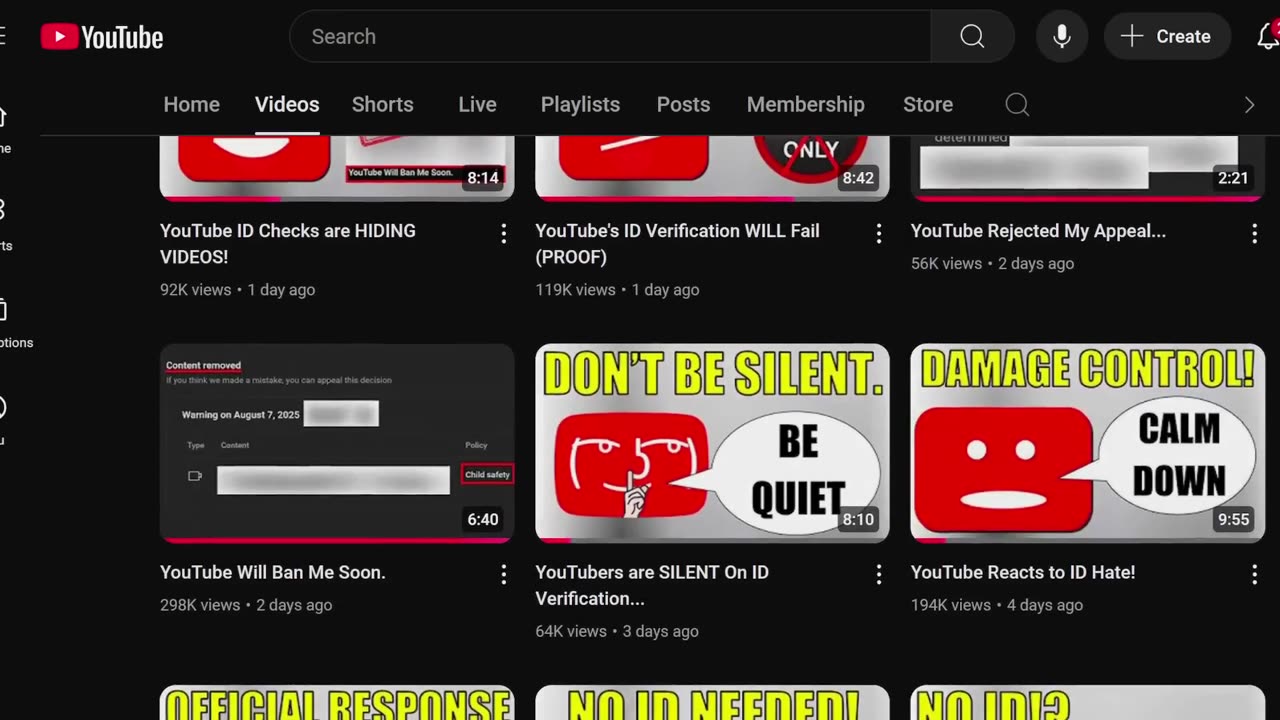
Task: Open the channel search magnifier icon
Action: 1017,104
